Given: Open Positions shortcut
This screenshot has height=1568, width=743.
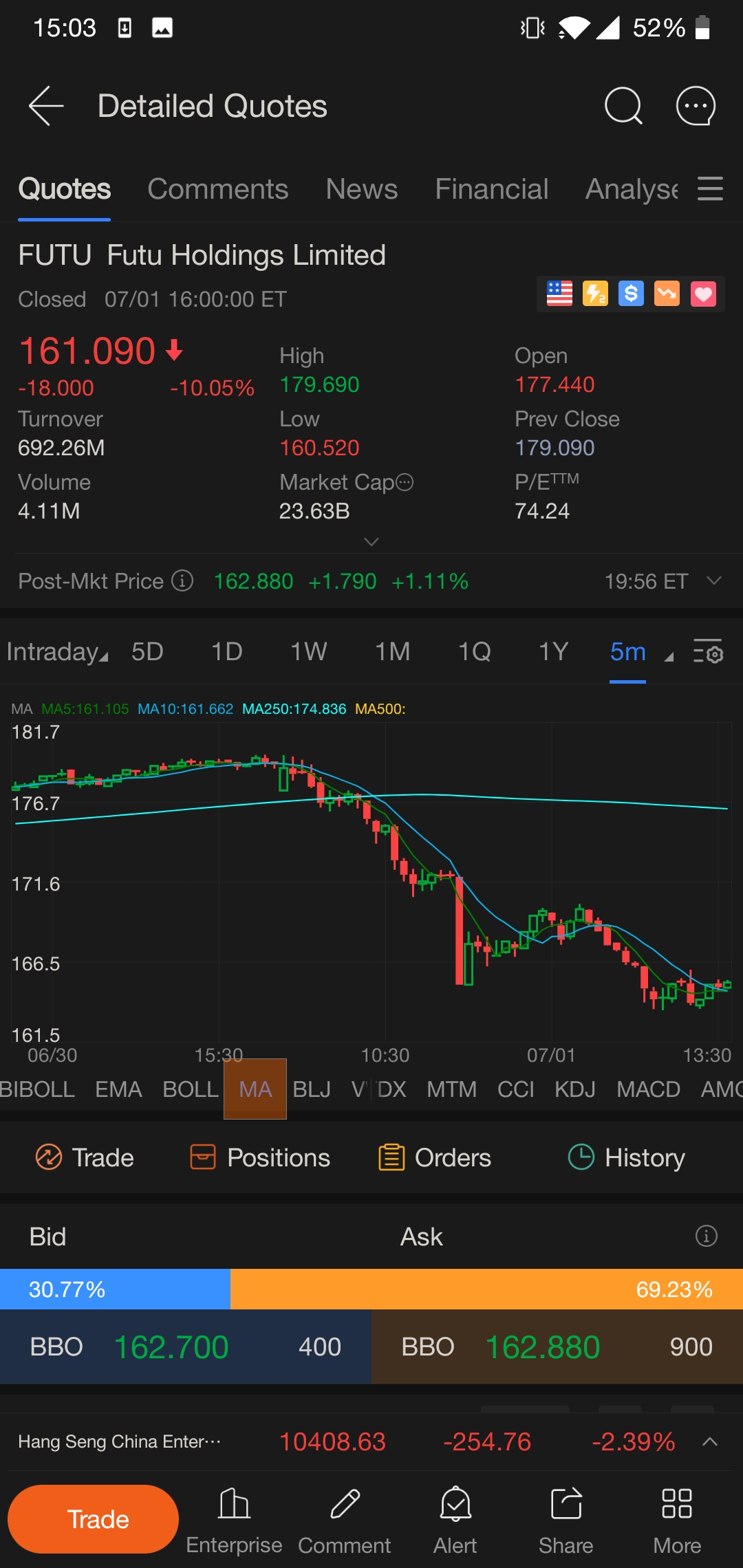Looking at the screenshot, I should pos(260,1157).
